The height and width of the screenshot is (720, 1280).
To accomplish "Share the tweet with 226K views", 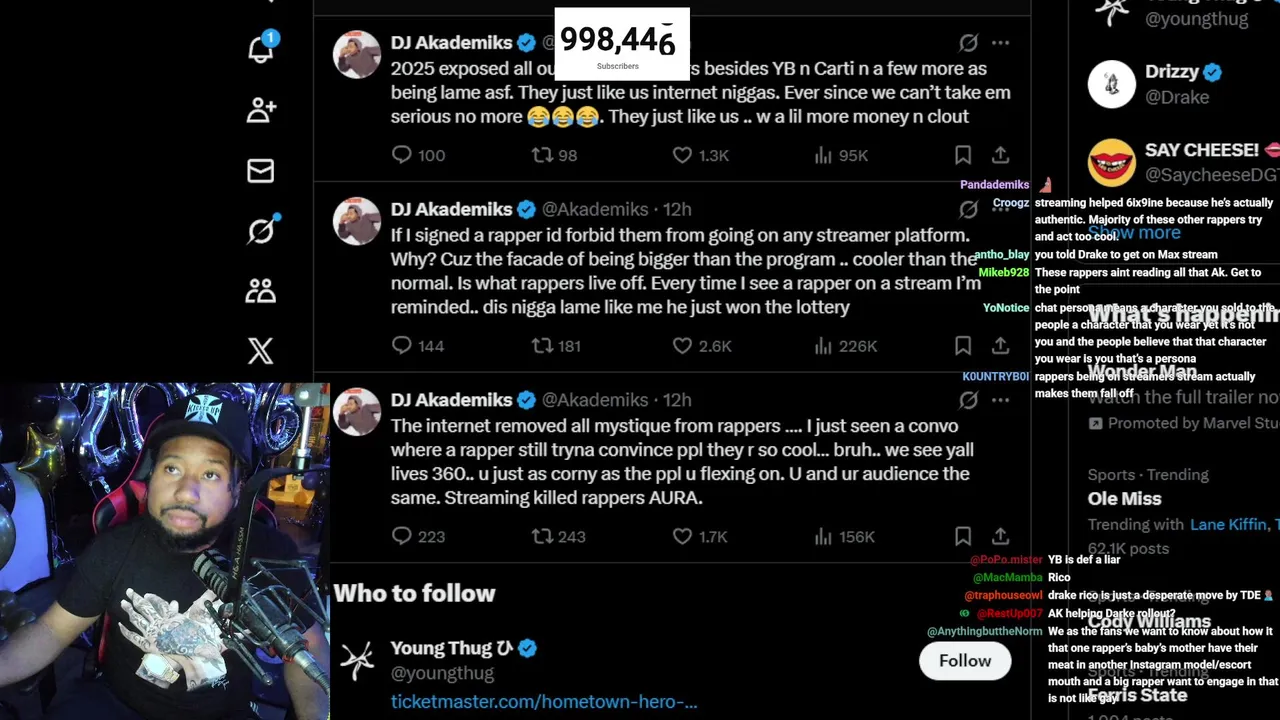I will pyautogui.click(x=1000, y=346).
